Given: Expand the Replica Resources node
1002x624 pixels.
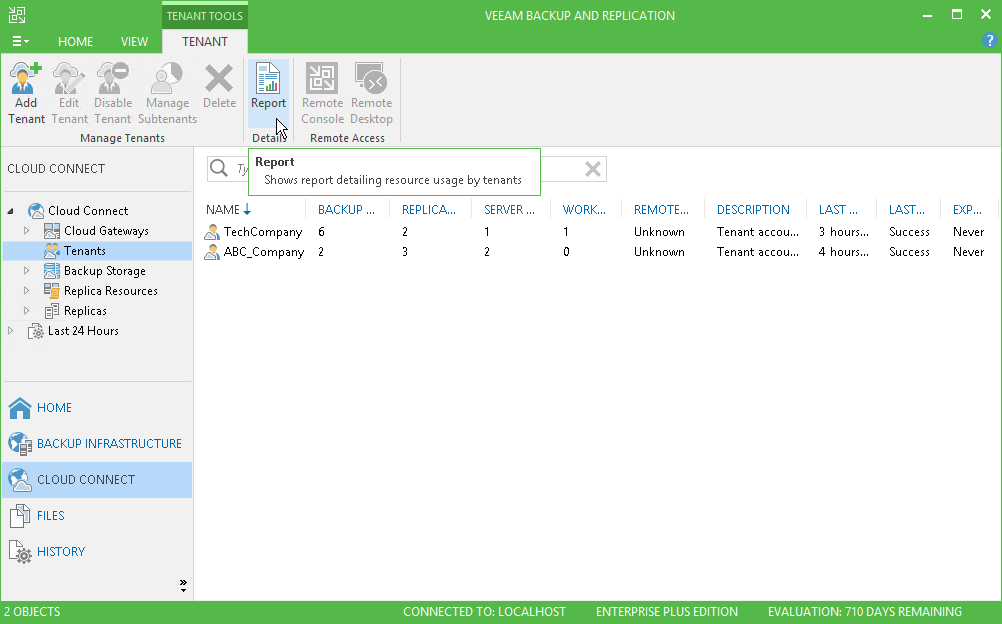Looking at the screenshot, I should (x=26, y=290).
